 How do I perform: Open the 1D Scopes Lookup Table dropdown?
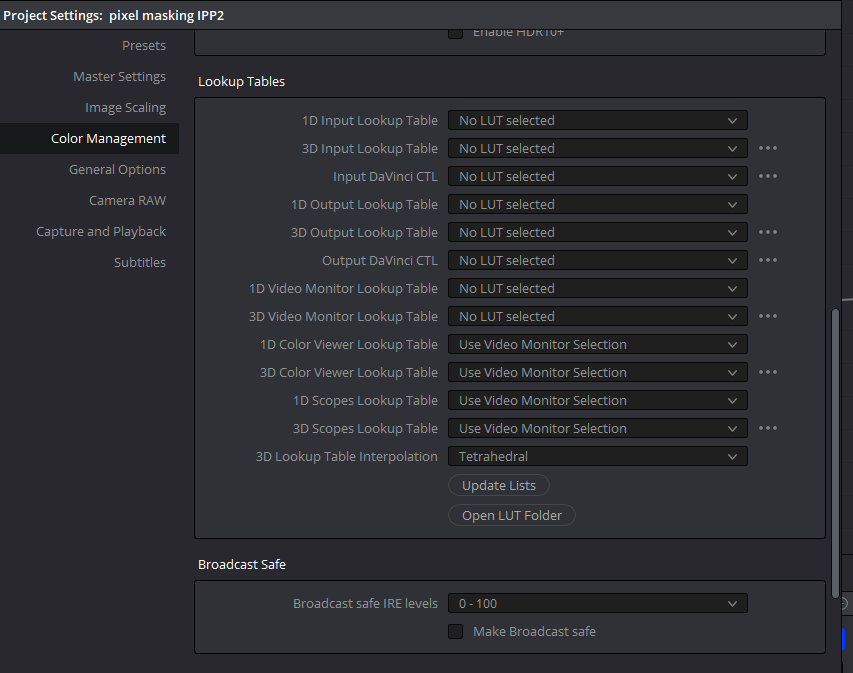597,400
